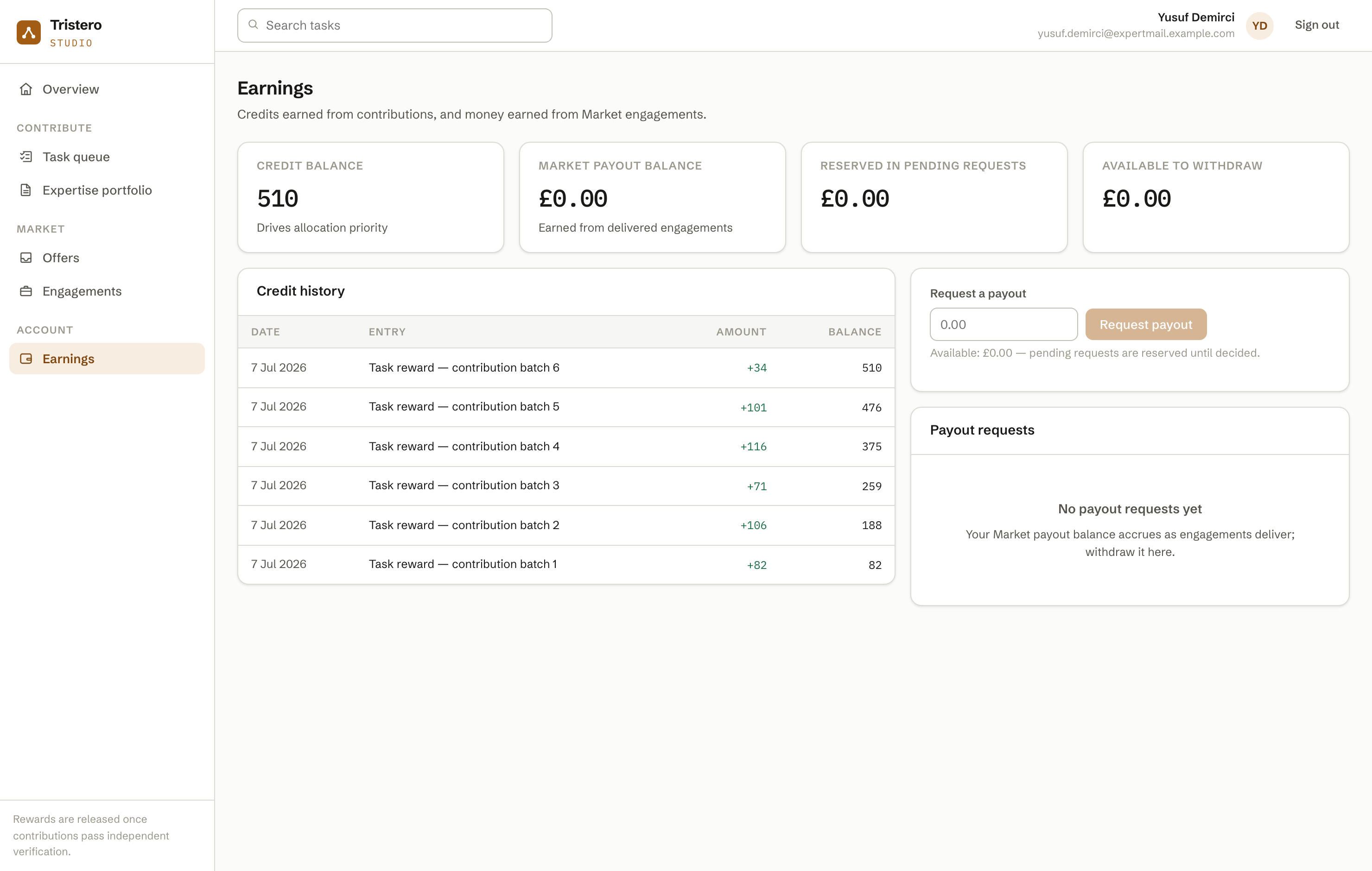The height and width of the screenshot is (871, 1372).
Task: Select the contribution batch 4 entry
Action: 566,447
